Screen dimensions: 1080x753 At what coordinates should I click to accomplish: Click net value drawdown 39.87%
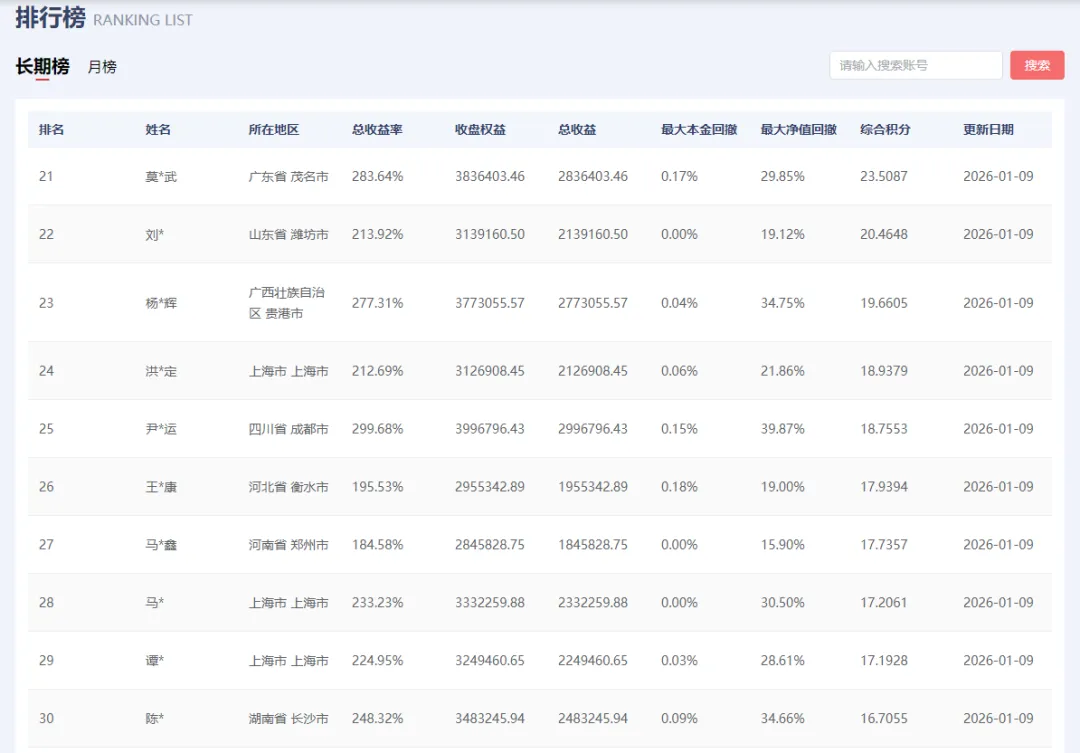(x=782, y=429)
